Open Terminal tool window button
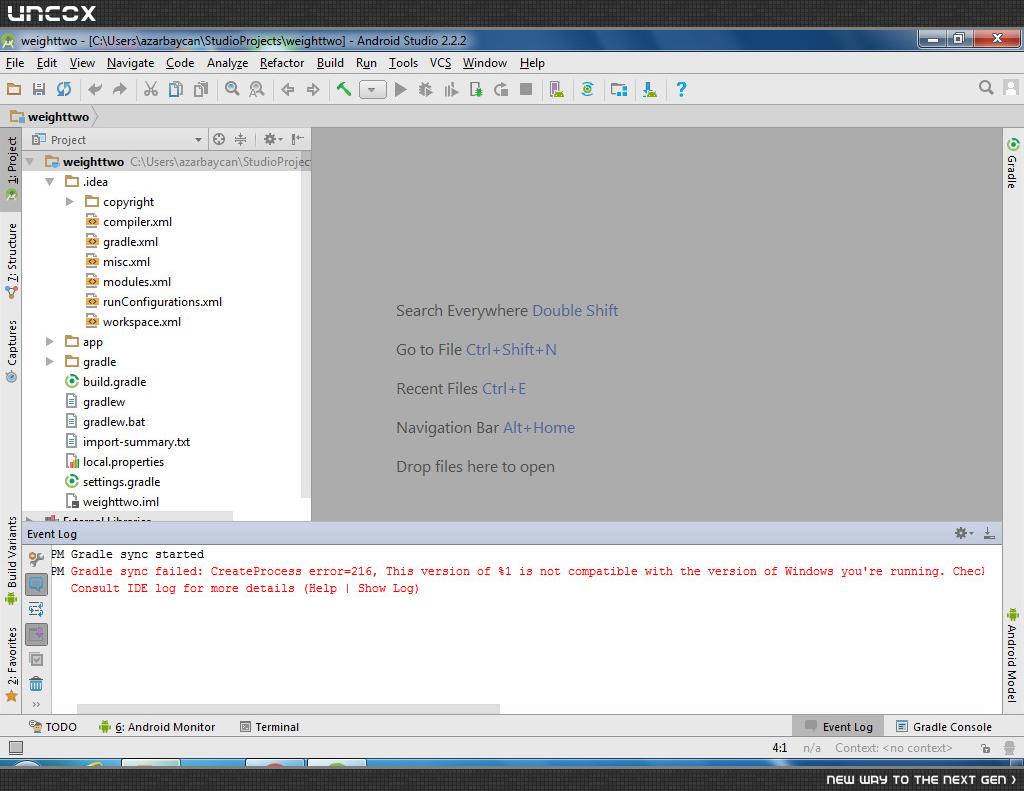 point(269,727)
